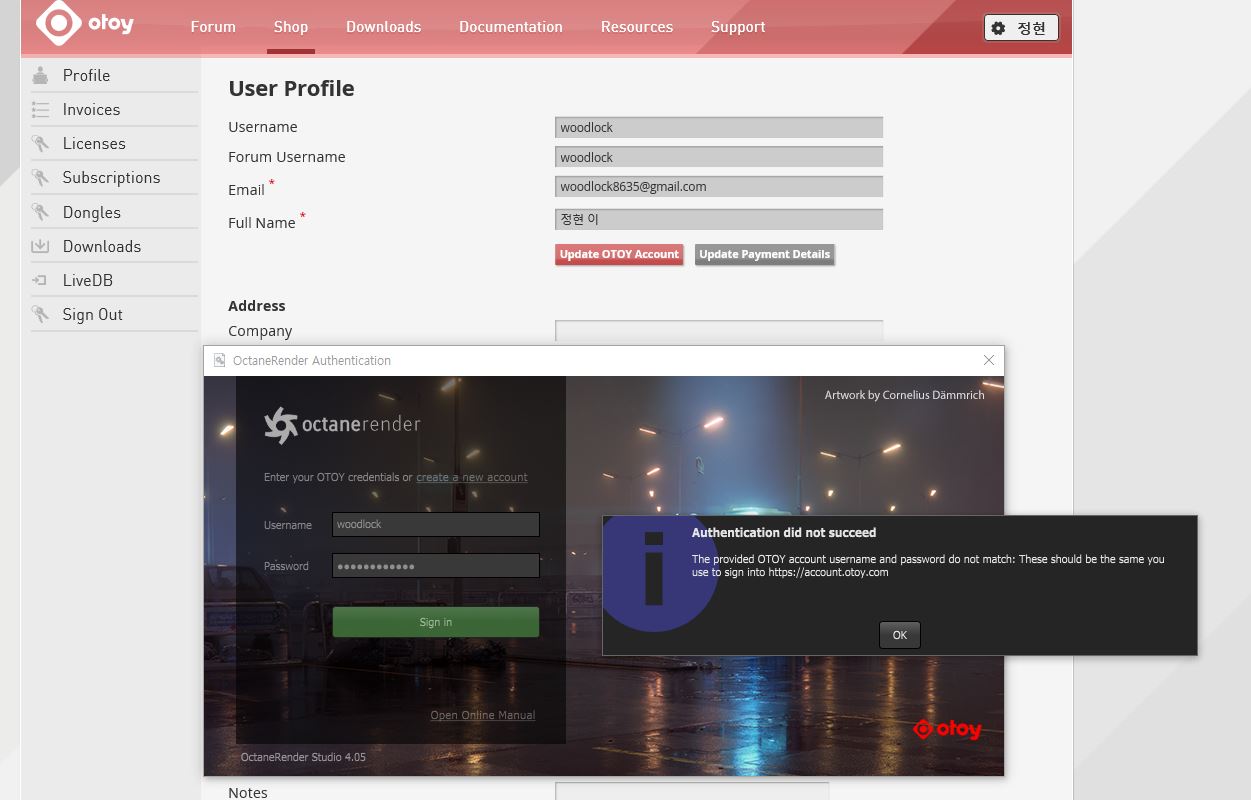1251x800 pixels.
Task: Open the Shop menu
Action: pyautogui.click(x=291, y=27)
